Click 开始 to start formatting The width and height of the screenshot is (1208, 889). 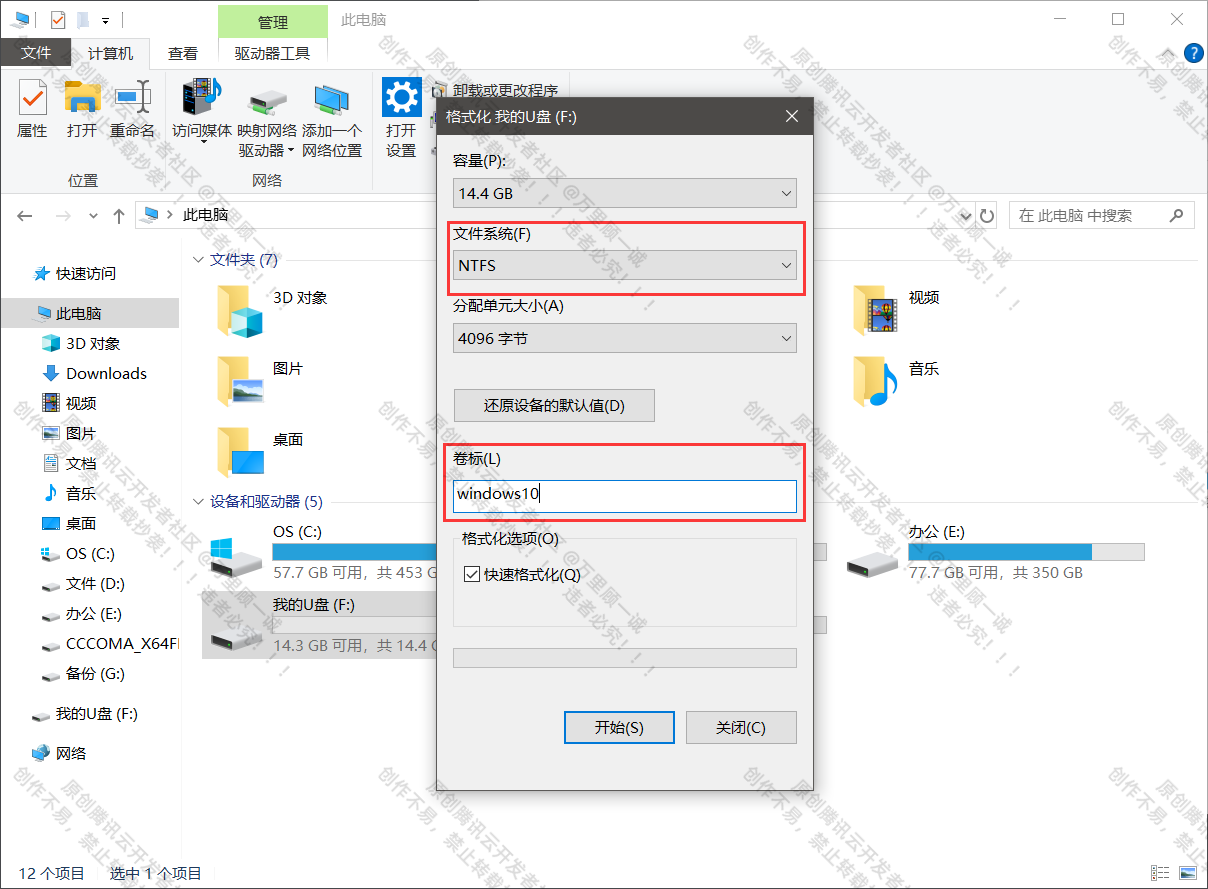pyautogui.click(x=619, y=727)
